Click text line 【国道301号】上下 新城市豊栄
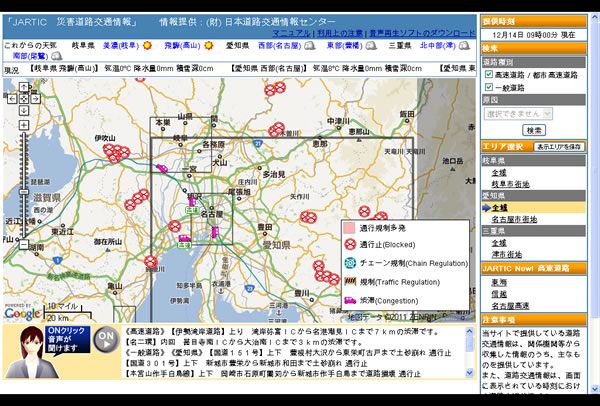This screenshot has height=406, width=600. pyautogui.click(x=246, y=363)
